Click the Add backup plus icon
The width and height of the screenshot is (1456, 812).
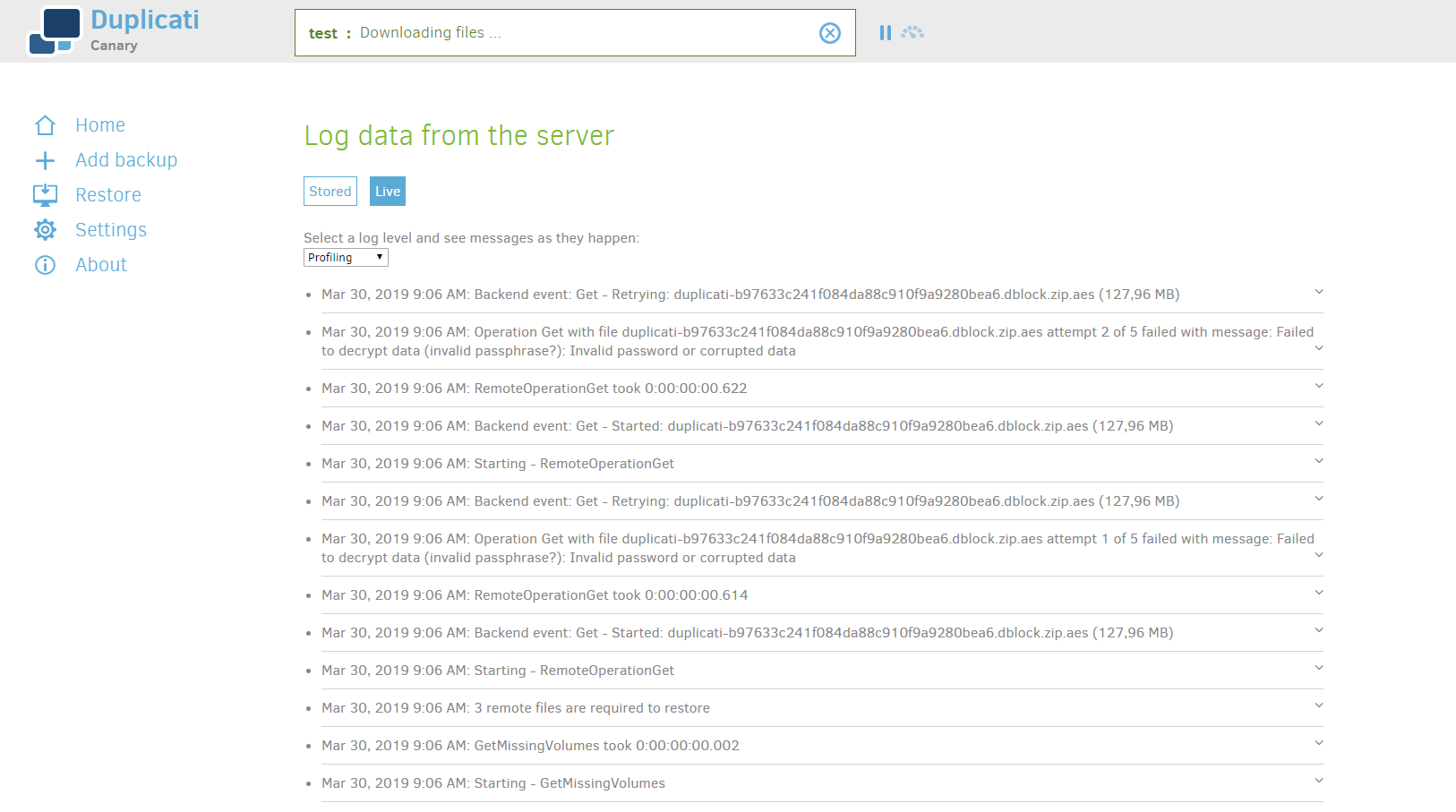coord(45,160)
